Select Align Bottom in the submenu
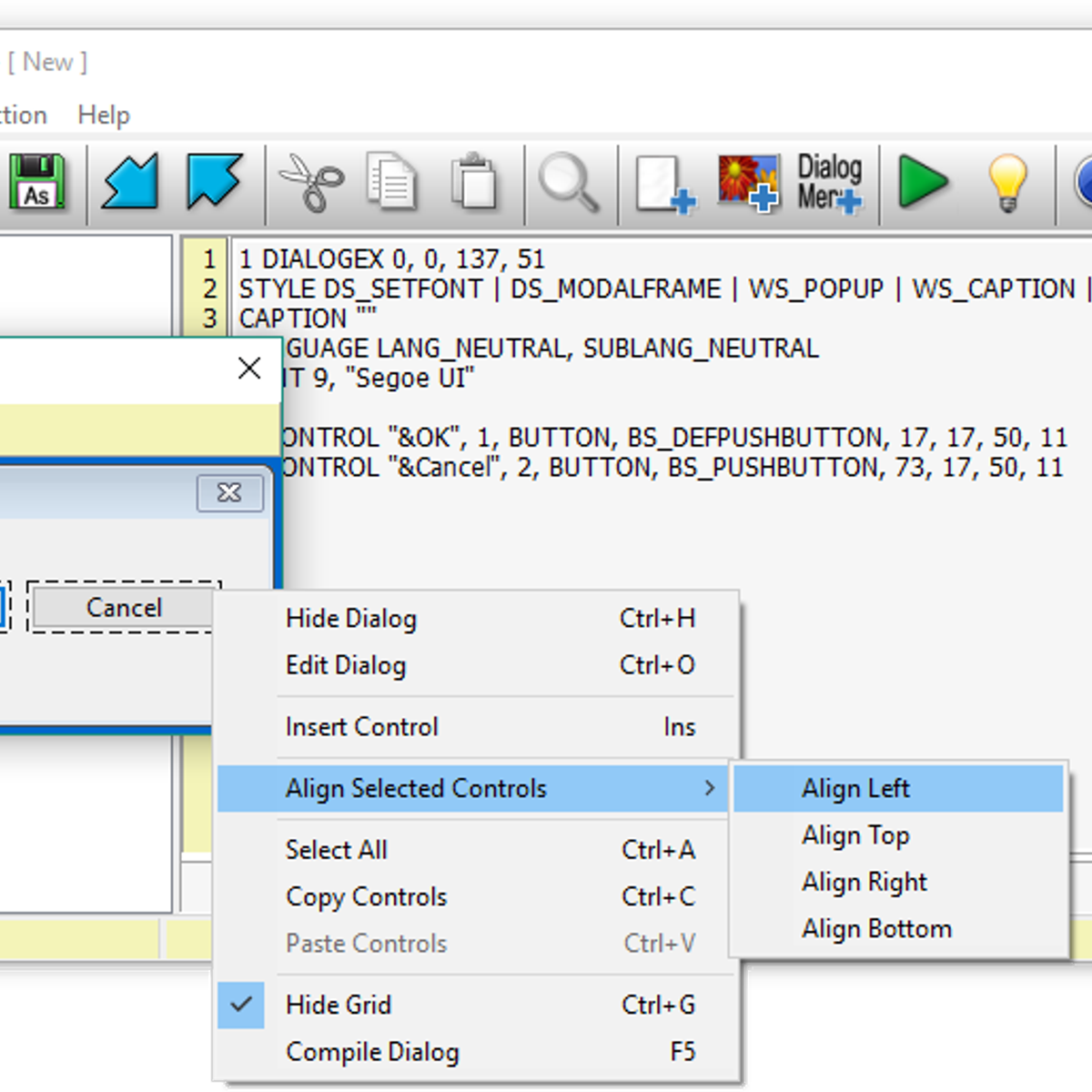Image resolution: width=1092 pixels, height=1092 pixels. (x=876, y=929)
